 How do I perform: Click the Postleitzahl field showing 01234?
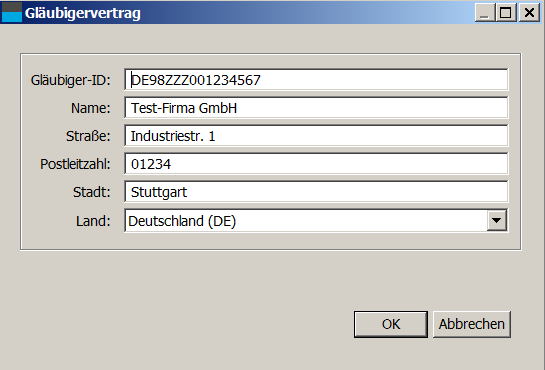coord(316,164)
